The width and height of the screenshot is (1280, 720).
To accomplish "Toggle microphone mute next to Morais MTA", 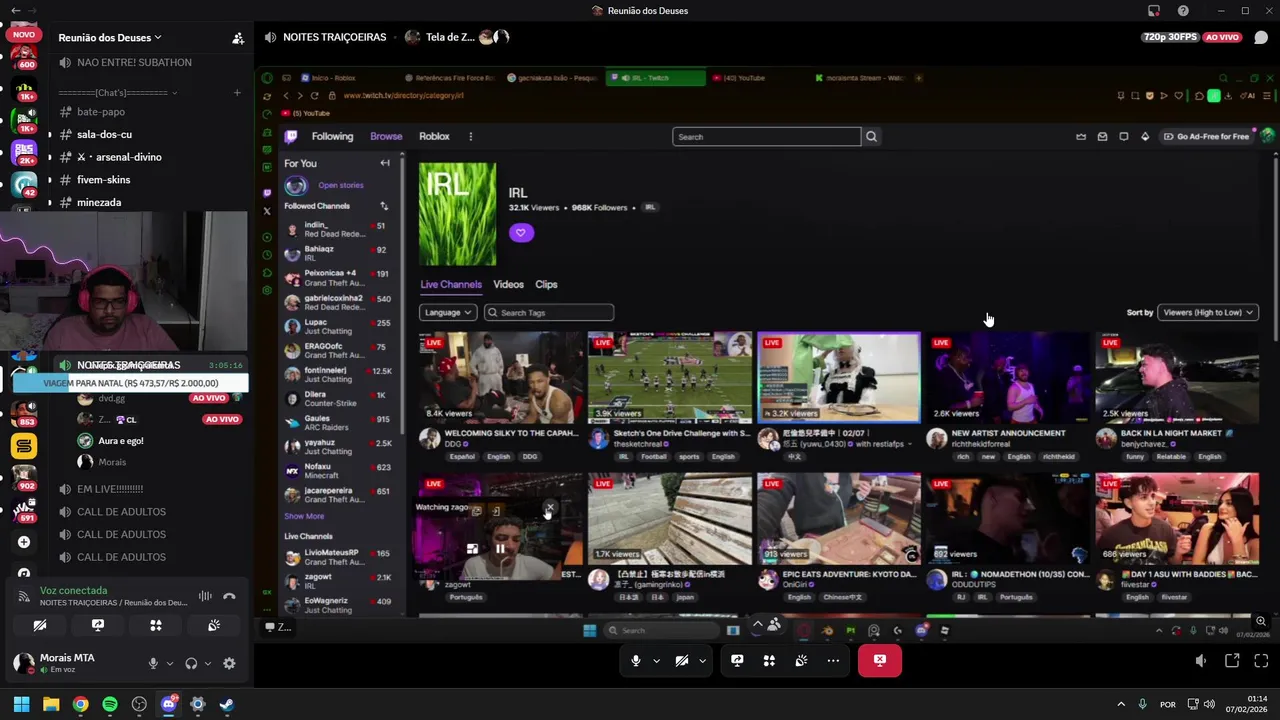I will pyautogui.click(x=153, y=663).
